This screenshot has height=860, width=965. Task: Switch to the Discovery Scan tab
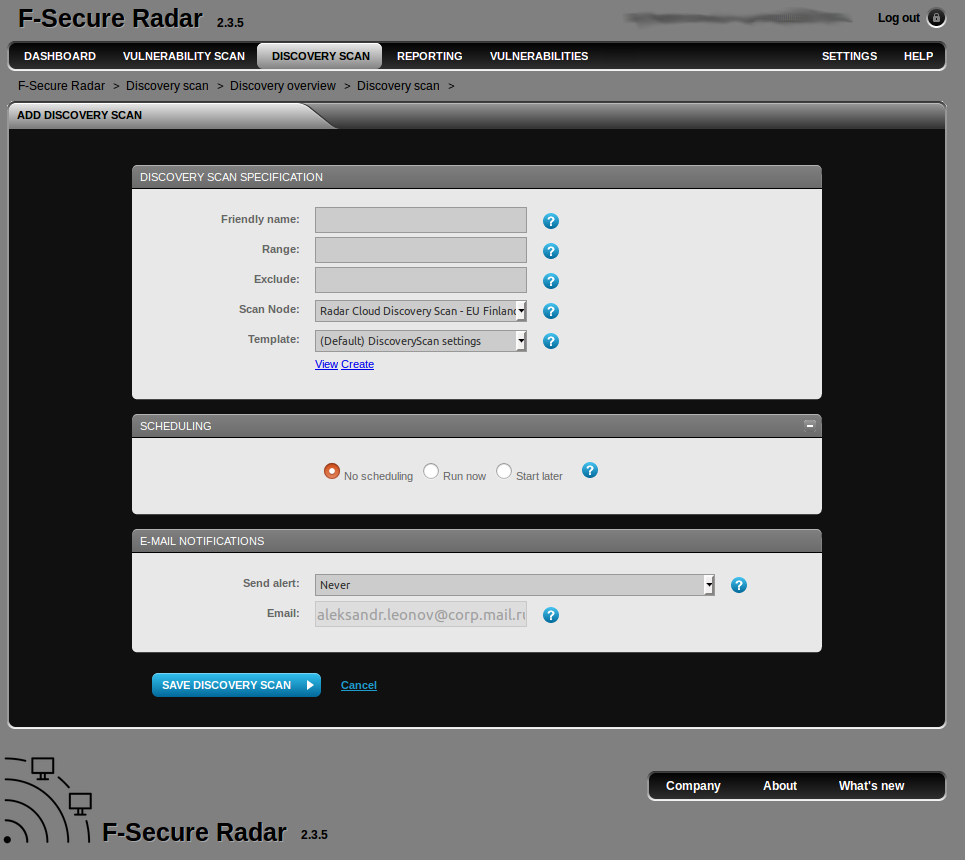pyautogui.click(x=321, y=56)
